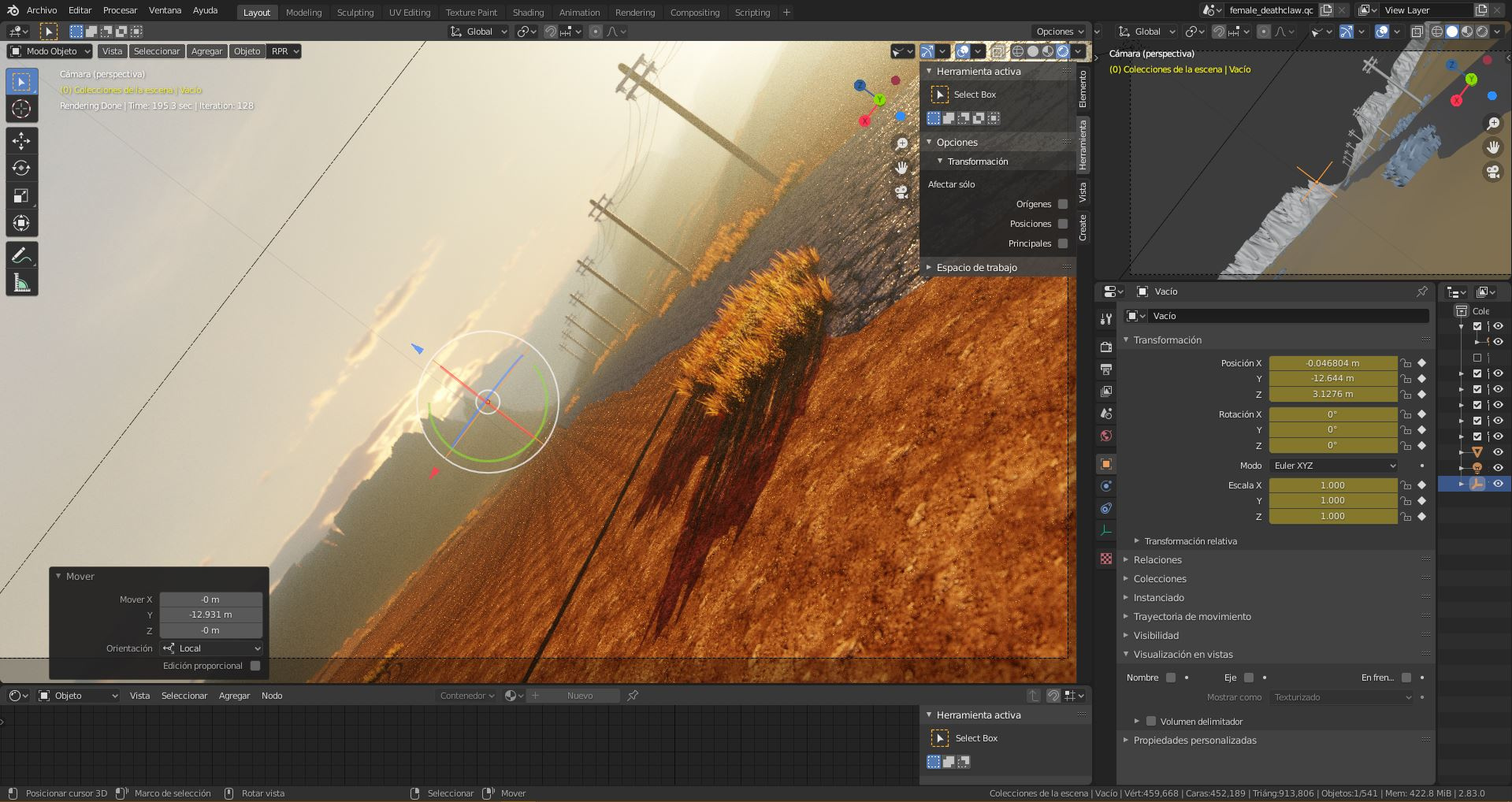Image resolution: width=1512 pixels, height=802 pixels.
Task: Open the Orientación Local dropdown
Action: (211, 648)
